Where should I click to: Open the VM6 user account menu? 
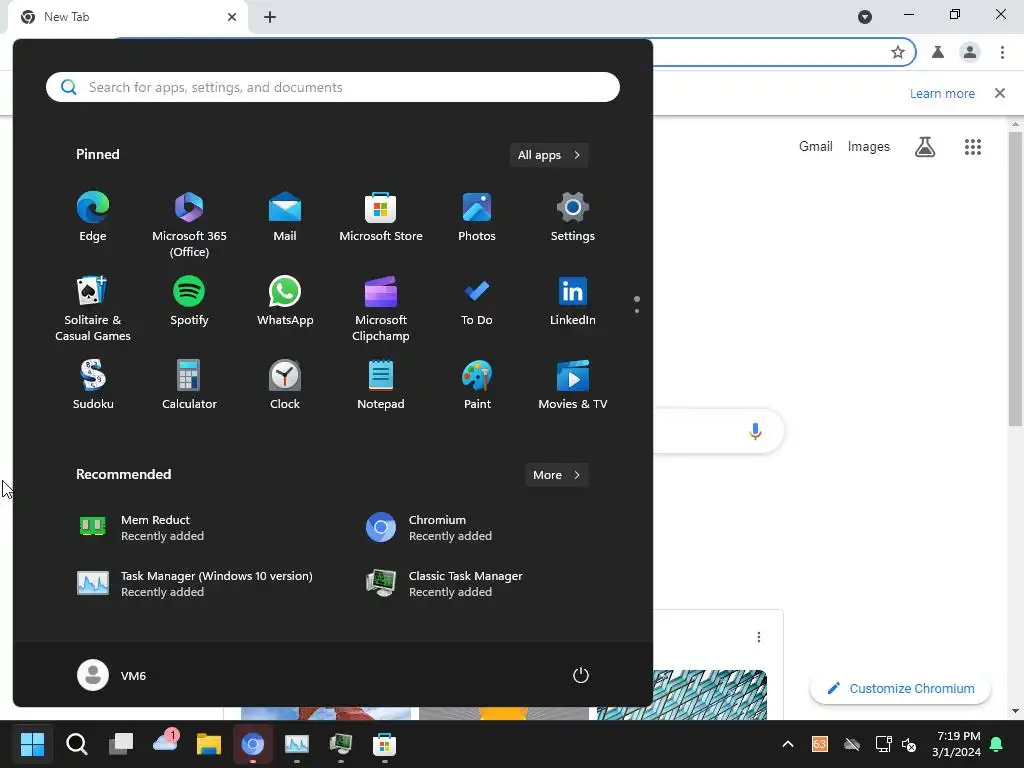click(x=112, y=675)
